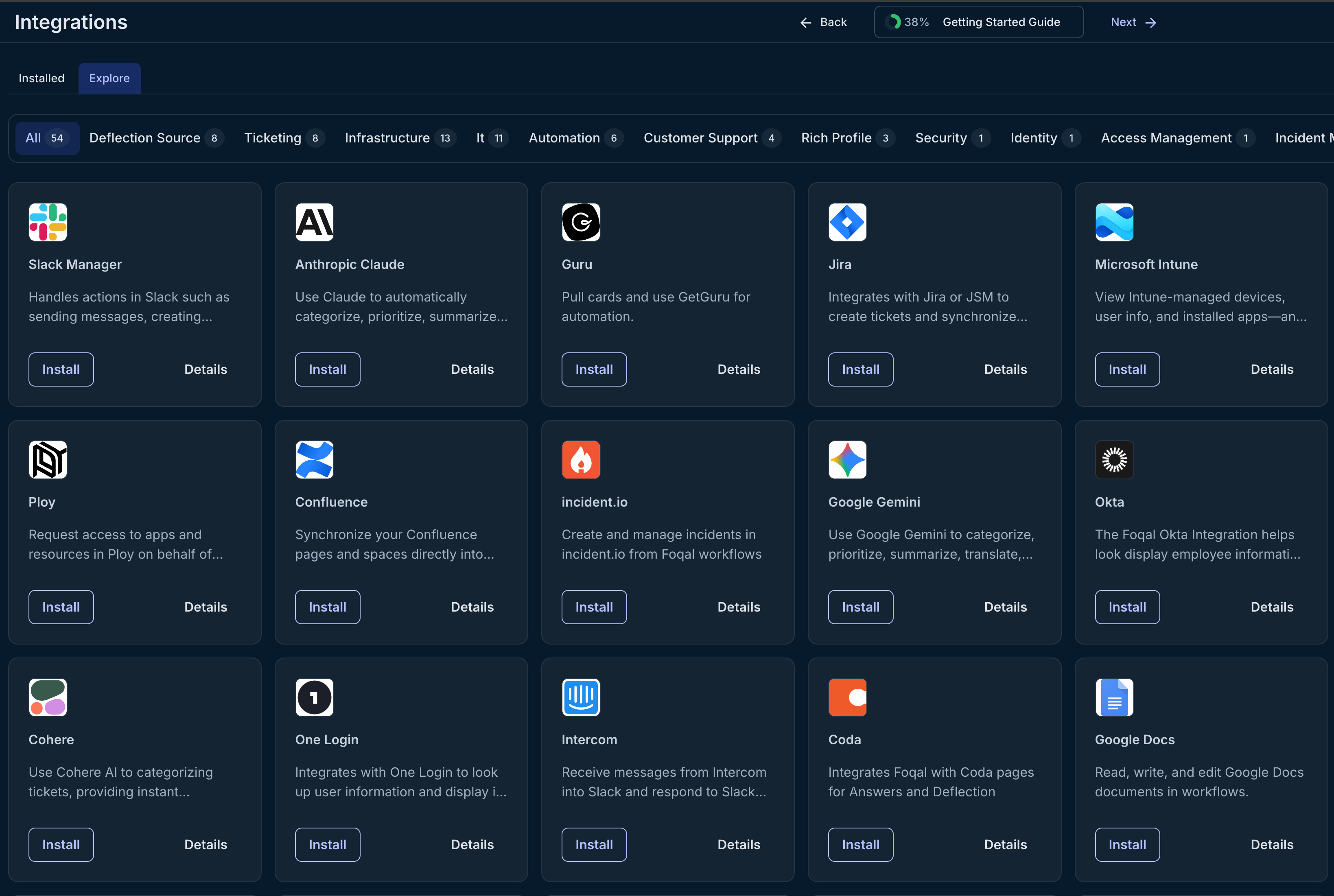
Task: View Details for One Login
Action: click(472, 845)
